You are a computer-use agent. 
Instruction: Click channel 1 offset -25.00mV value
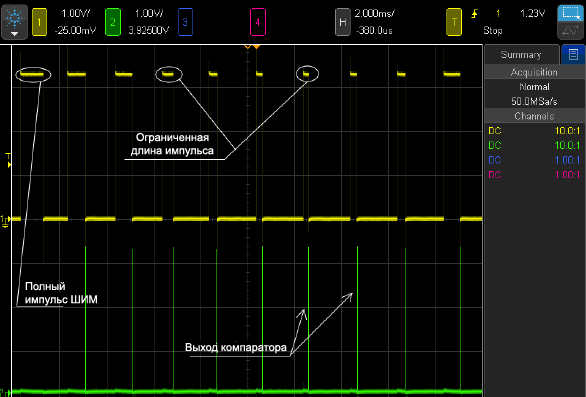coord(75,30)
